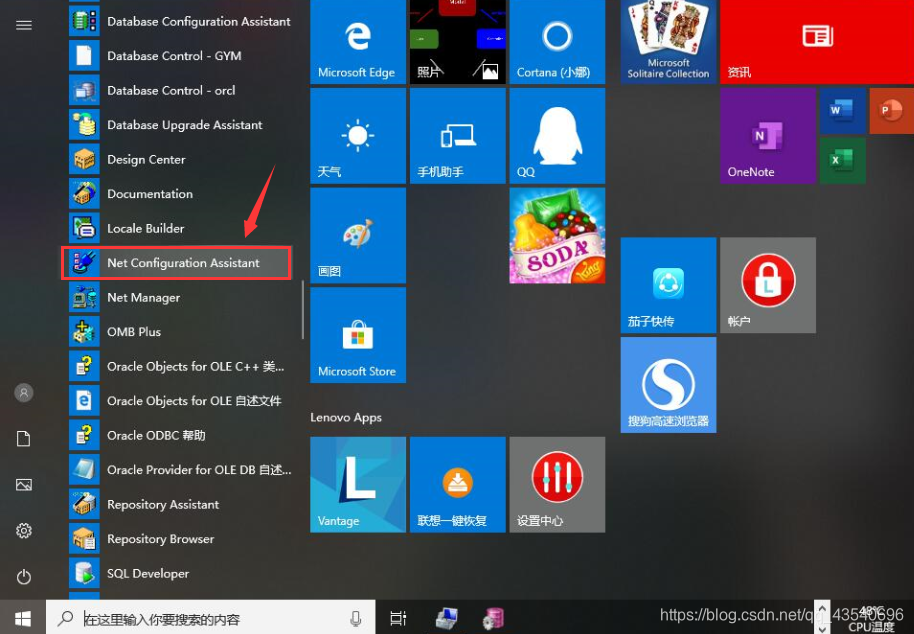Open Net Configuration Assistant from the app list

tap(176, 263)
